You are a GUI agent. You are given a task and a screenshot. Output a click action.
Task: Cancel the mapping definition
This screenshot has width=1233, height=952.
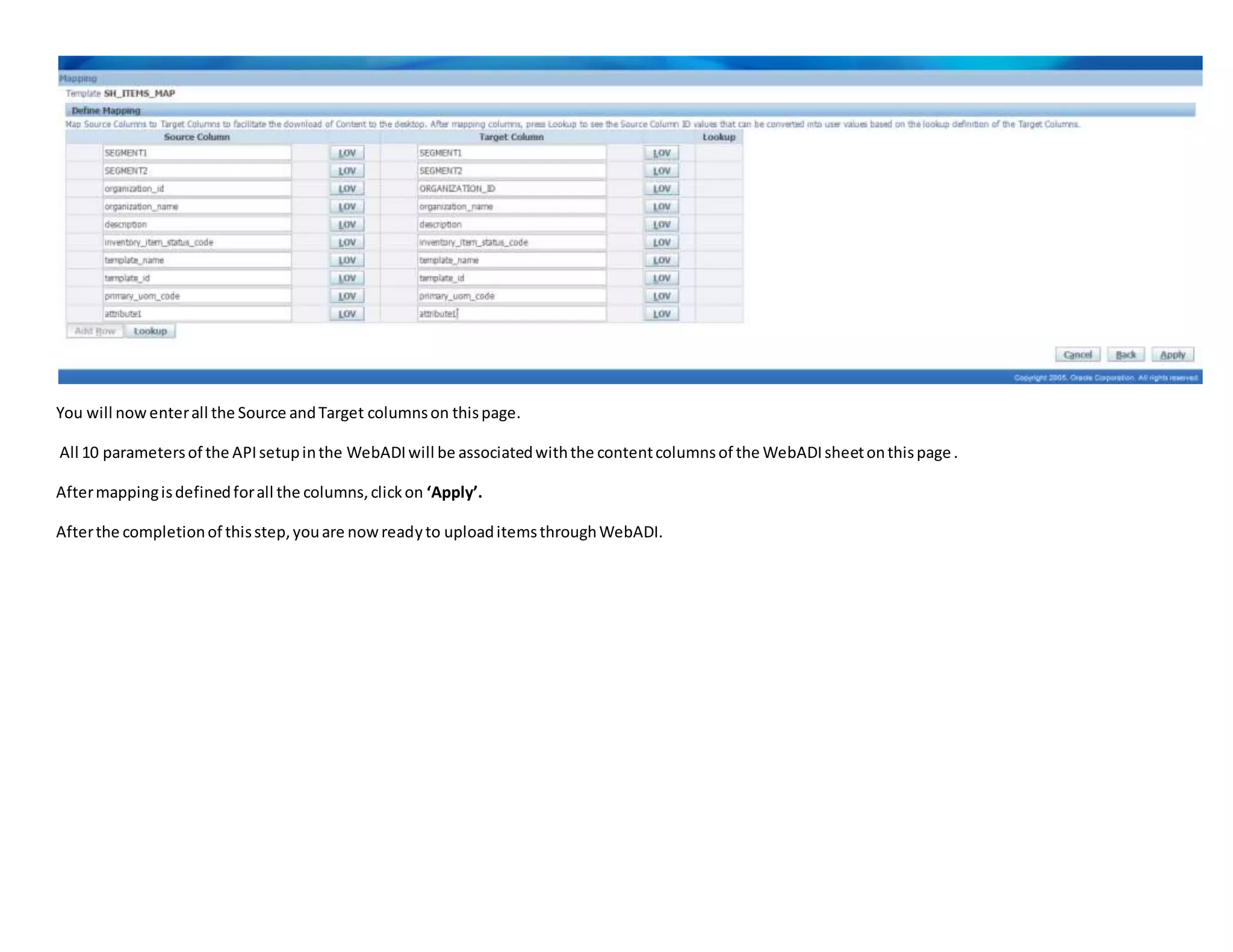(x=1077, y=354)
